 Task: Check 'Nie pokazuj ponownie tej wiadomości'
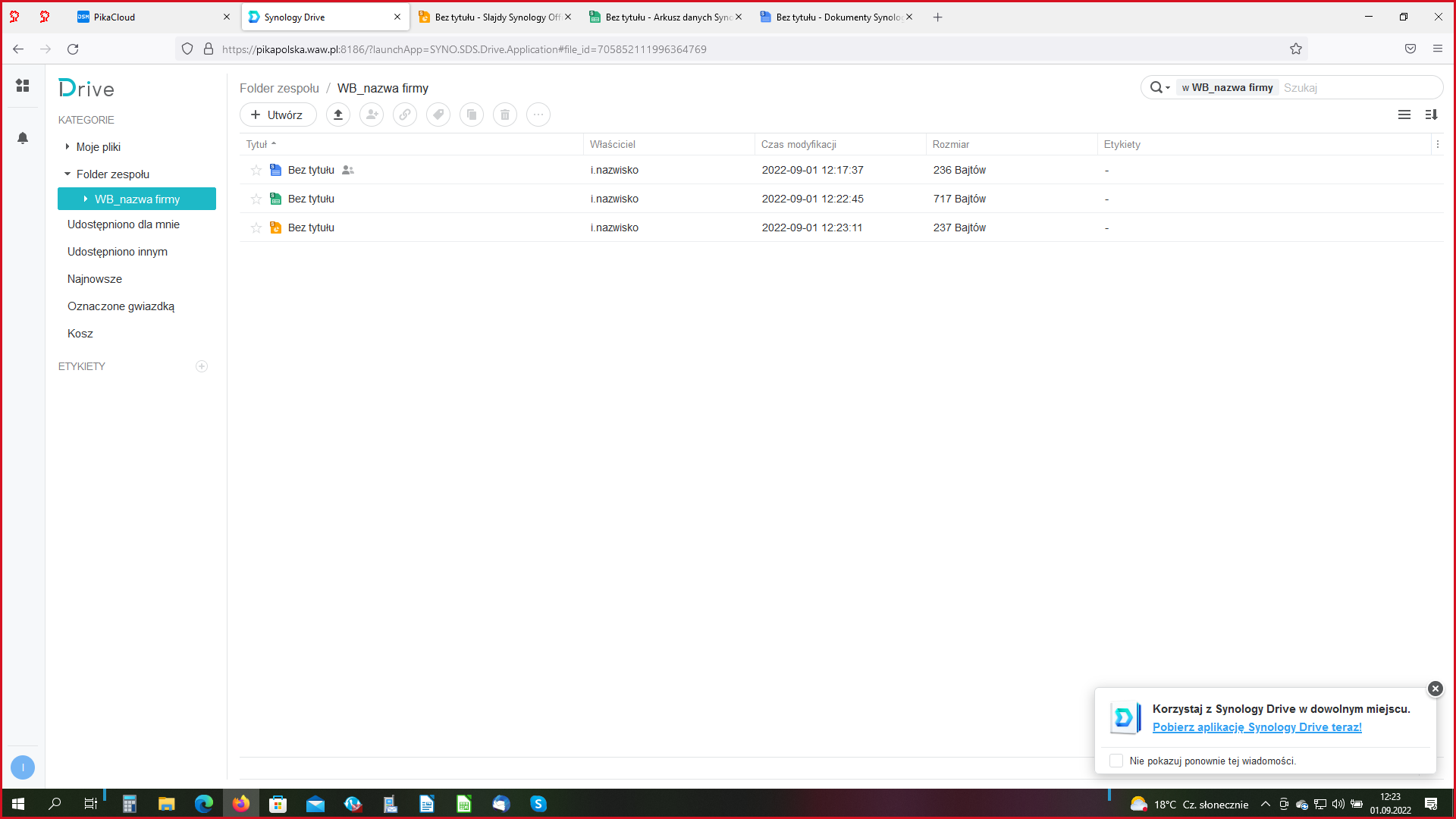[x=1116, y=761]
